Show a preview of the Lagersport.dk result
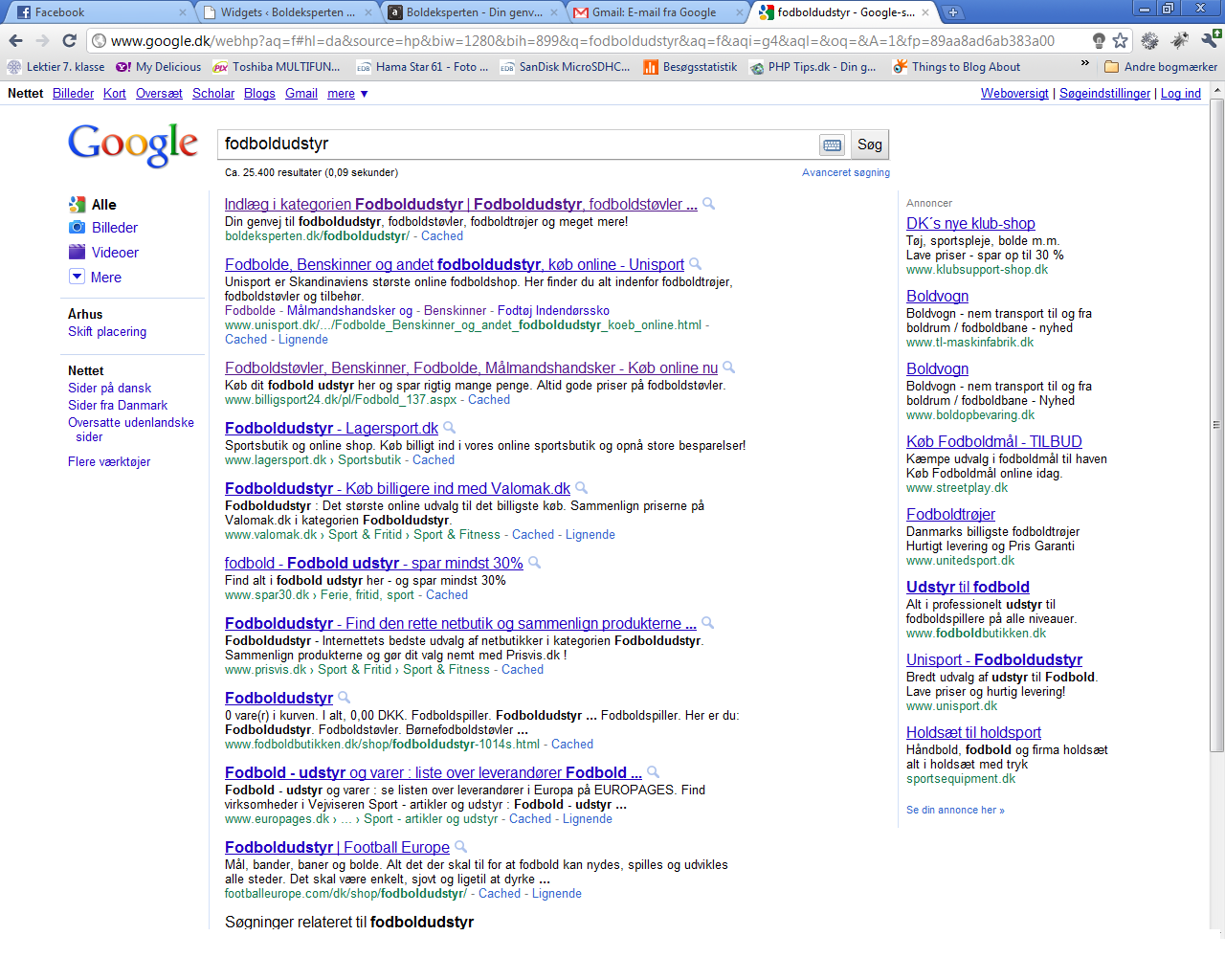This screenshot has width=1225, height=980. point(450,428)
